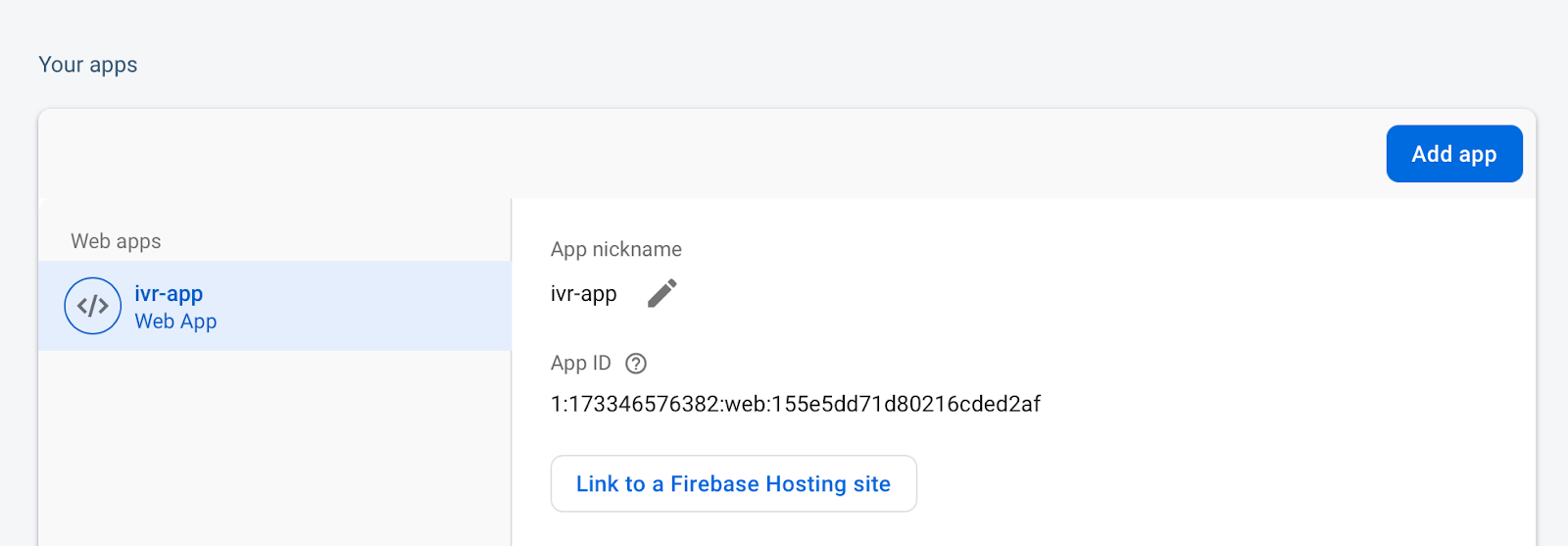Click the word Firebase in hosting link button
This screenshot has height=546, width=1568.
click(714, 484)
